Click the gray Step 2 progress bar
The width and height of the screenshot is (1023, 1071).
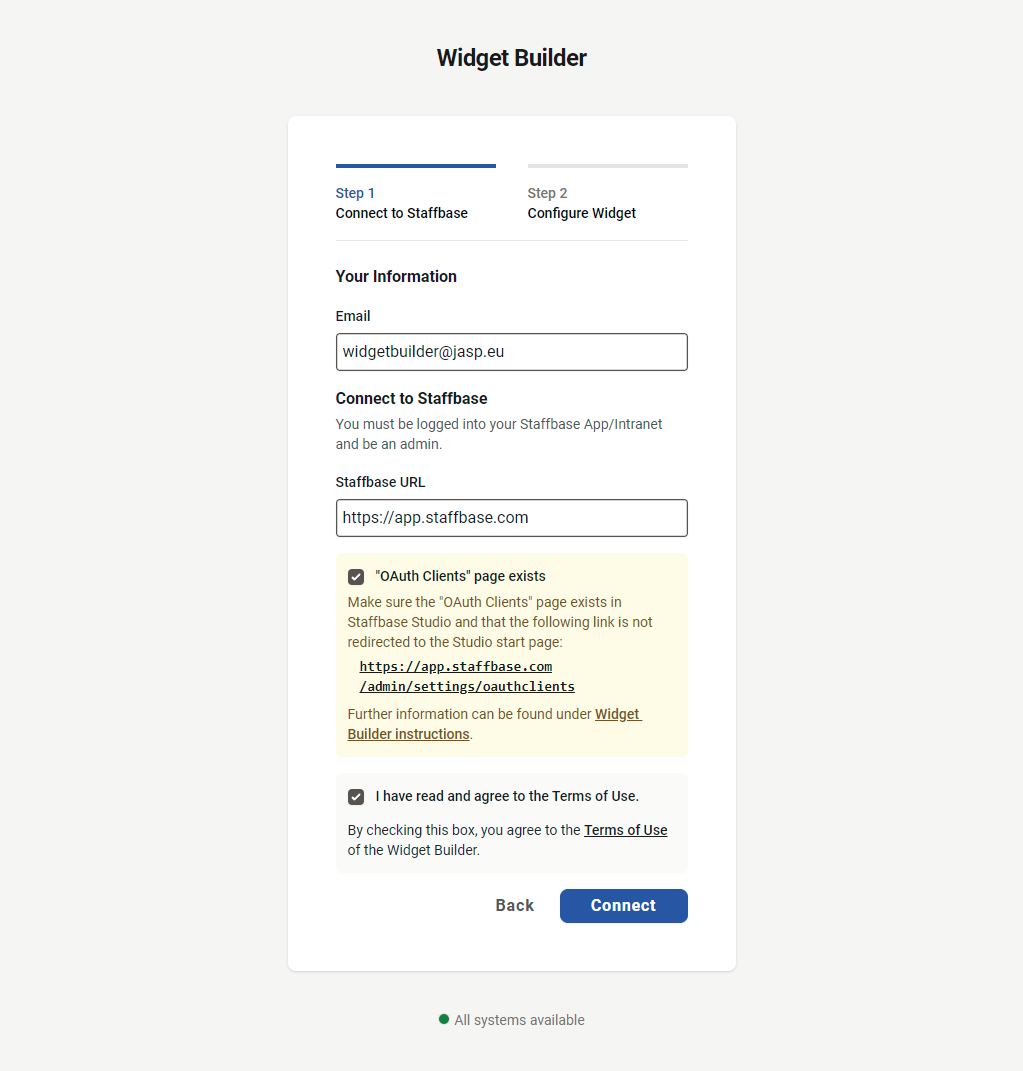coord(607,166)
